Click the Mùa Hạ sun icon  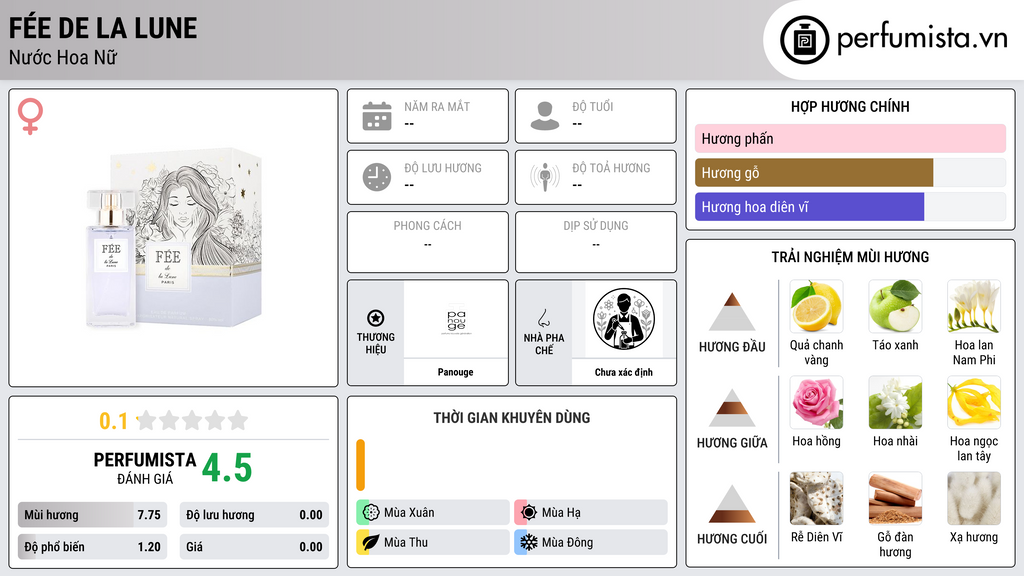(x=528, y=513)
